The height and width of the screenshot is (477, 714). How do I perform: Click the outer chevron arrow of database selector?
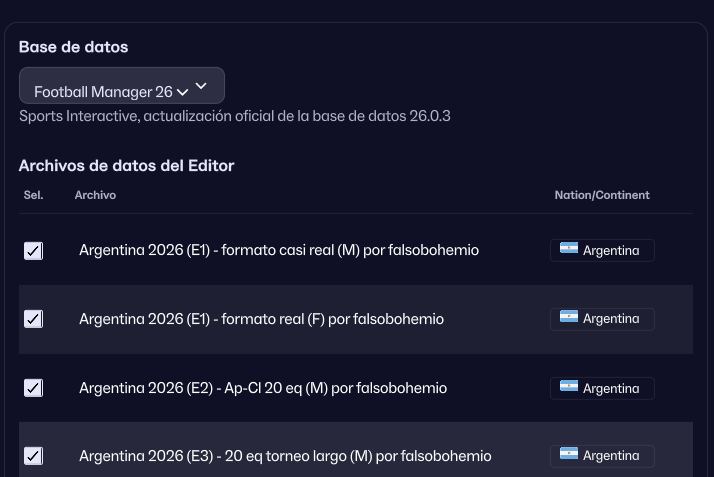[x=201, y=86]
